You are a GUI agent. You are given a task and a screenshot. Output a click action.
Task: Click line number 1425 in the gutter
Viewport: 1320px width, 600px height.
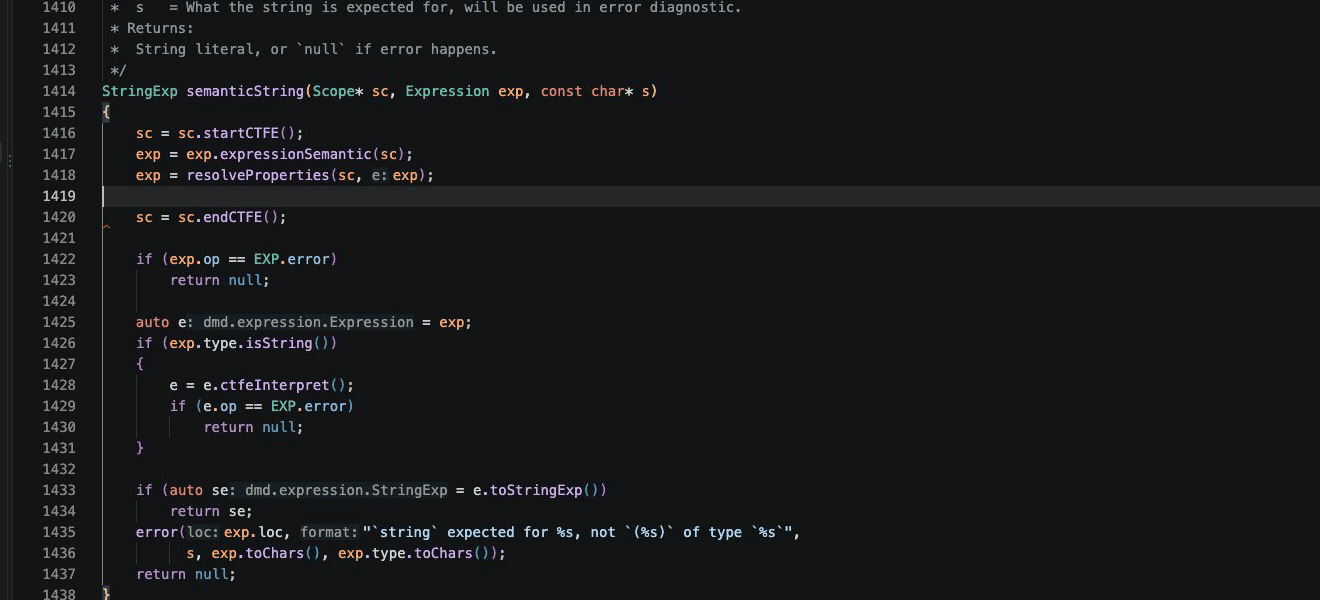(x=58, y=322)
